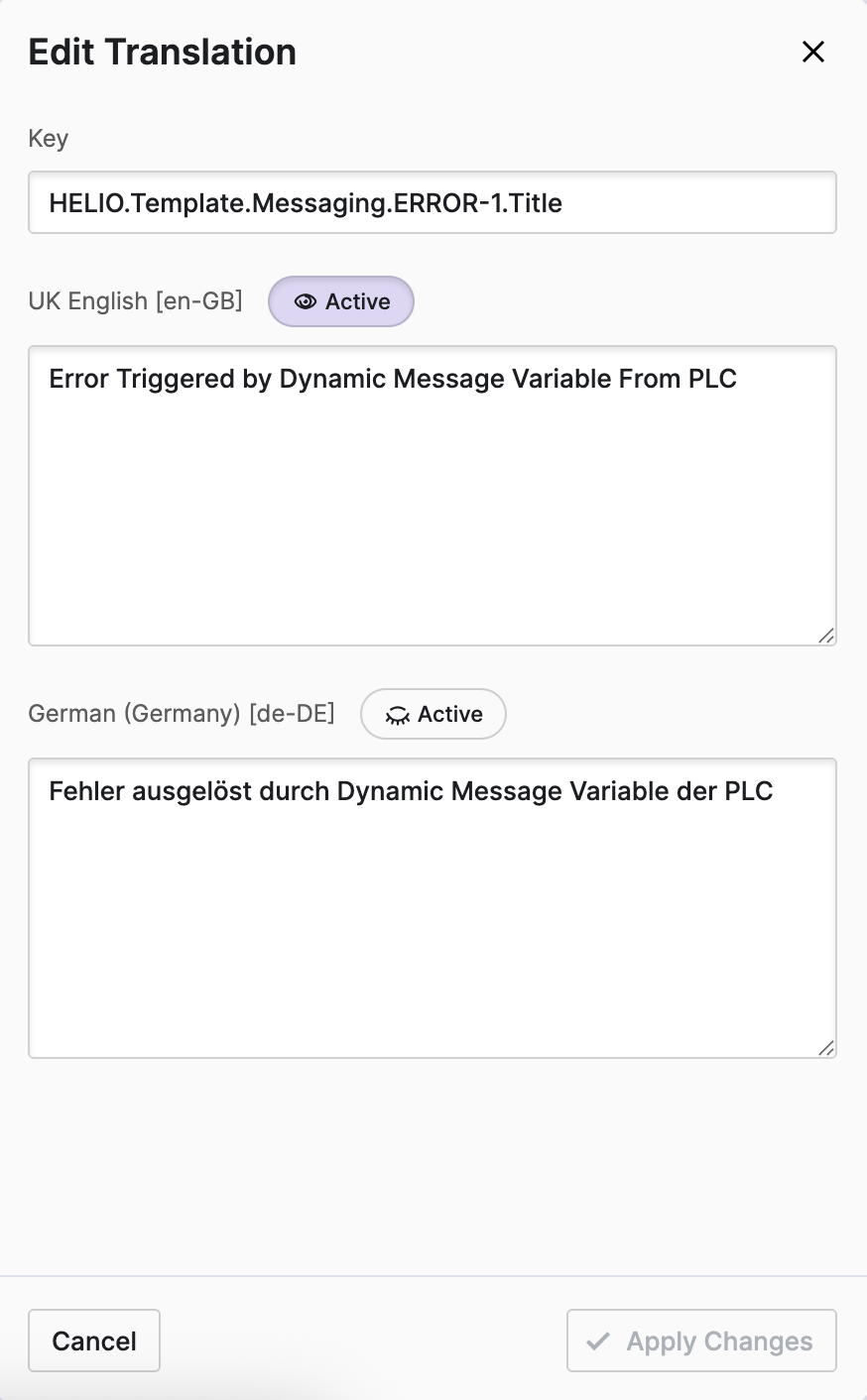
Task: Click the open-eye icon beside UK English
Action: 306,301
